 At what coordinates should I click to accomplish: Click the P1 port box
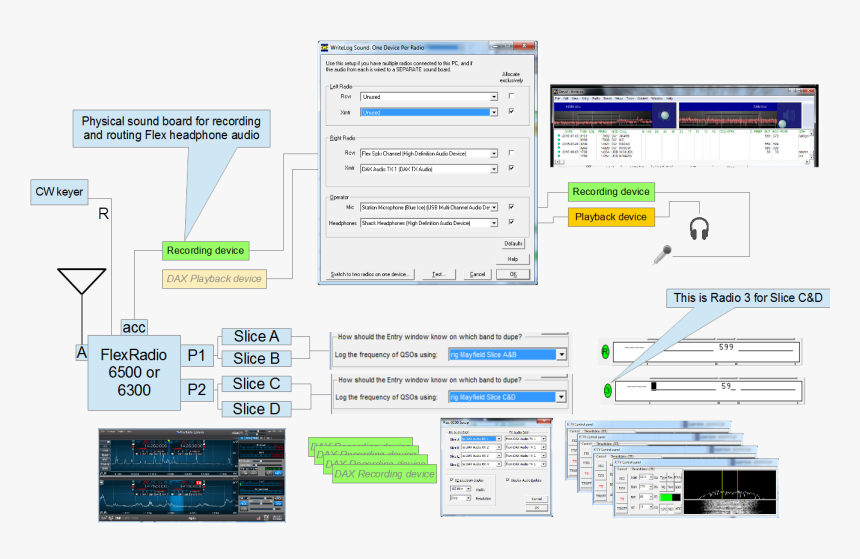tap(196, 355)
